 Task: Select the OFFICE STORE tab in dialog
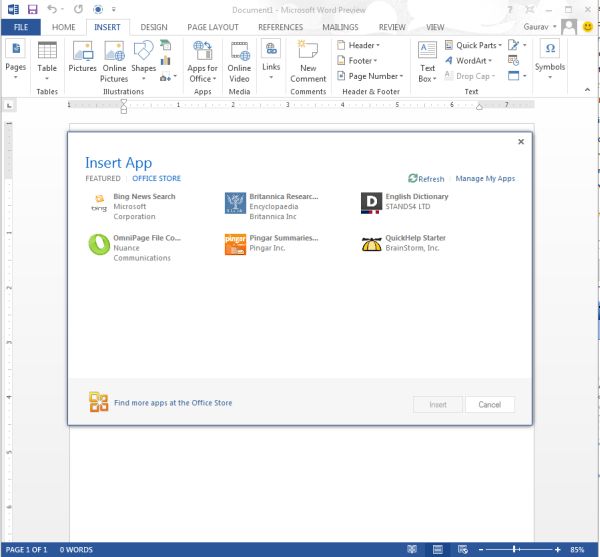click(x=157, y=178)
